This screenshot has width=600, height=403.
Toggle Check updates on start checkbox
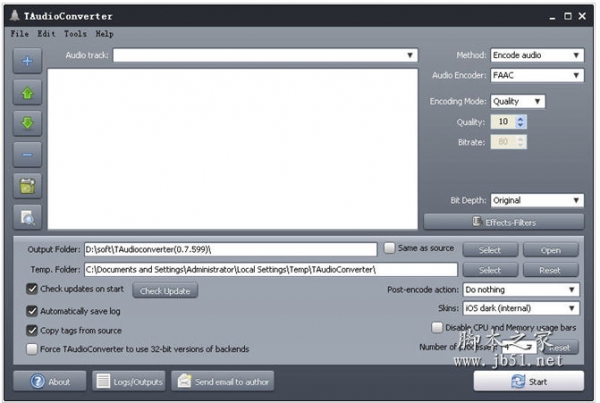coord(32,289)
